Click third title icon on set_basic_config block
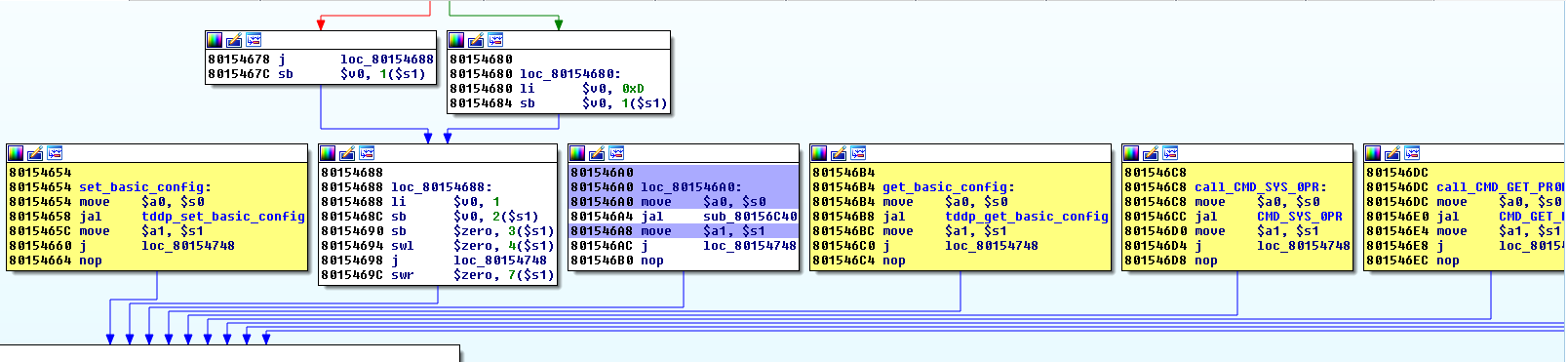 (x=55, y=153)
